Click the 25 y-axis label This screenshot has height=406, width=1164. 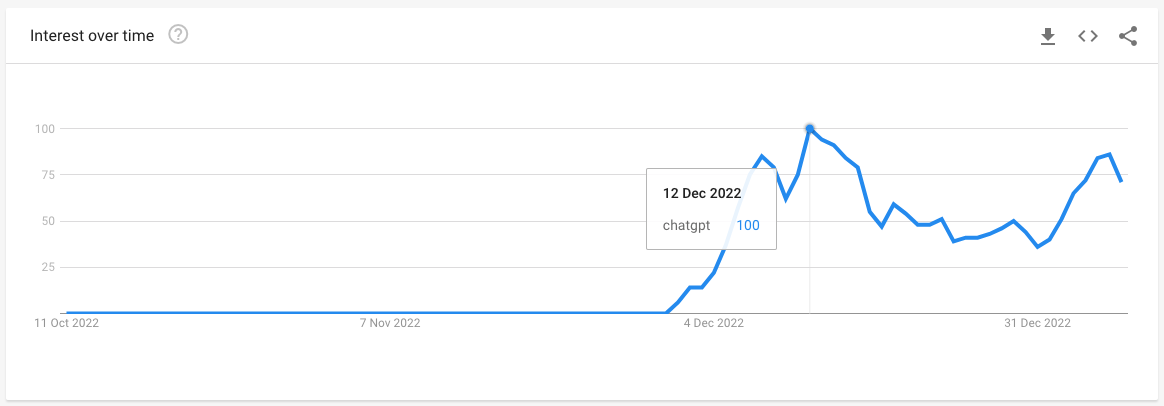47,267
